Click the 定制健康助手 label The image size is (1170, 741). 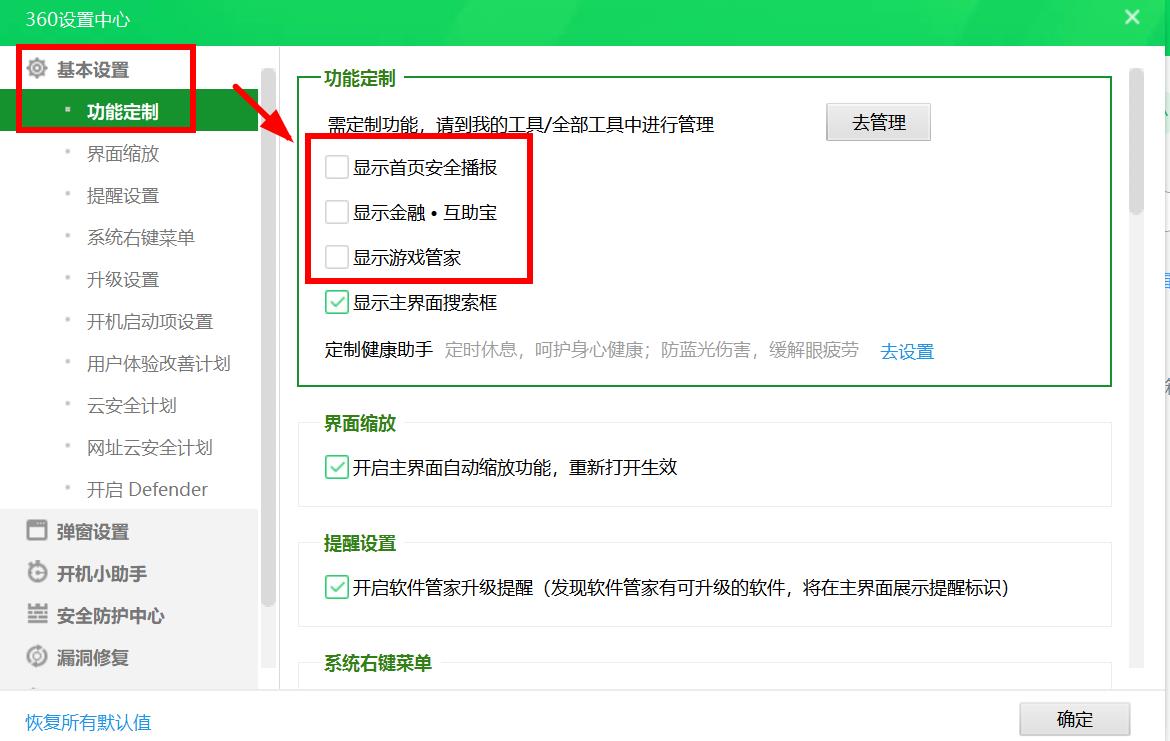click(x=378, y=349)
